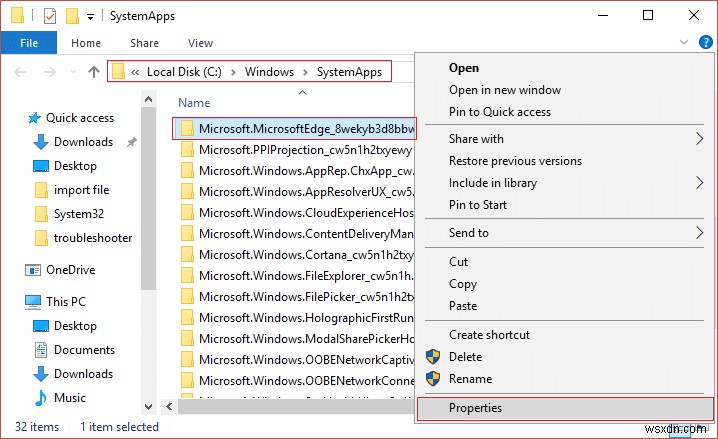Viewport: 718px width, 439px height.
Task: Open the Music folder in navigation pane
Action: (x=70, y=398)
